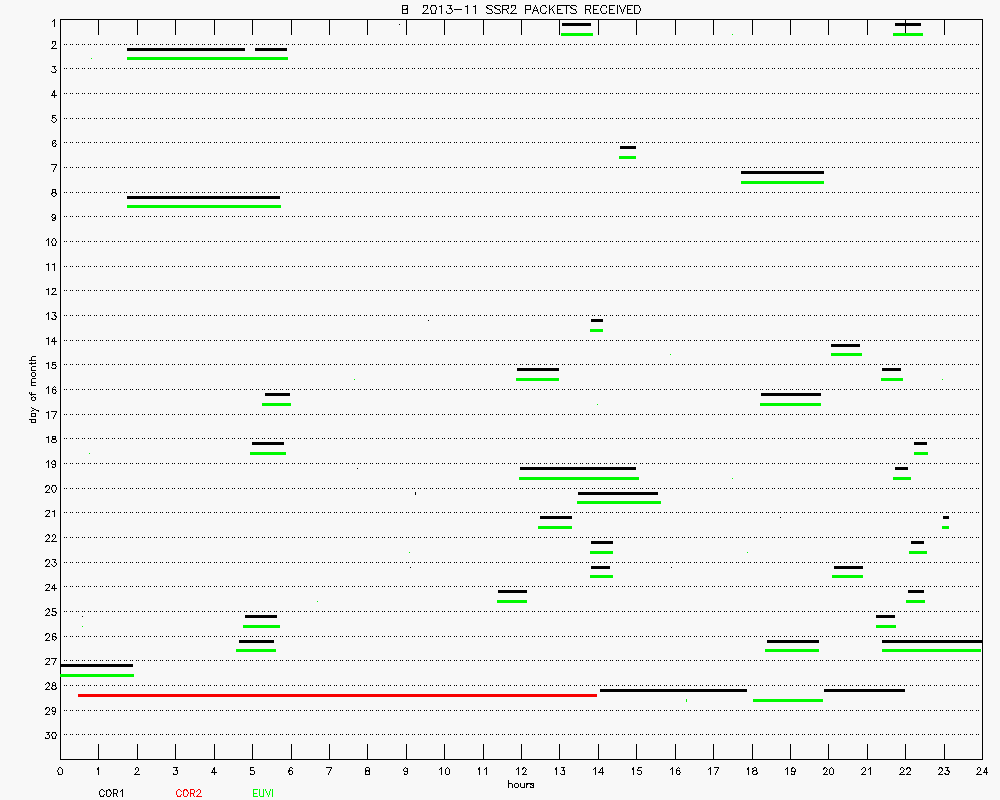Select the tiny black bar on day 21 near hour 23
Viewport: 1000px width, 800px height.
[x=945, y=518]
